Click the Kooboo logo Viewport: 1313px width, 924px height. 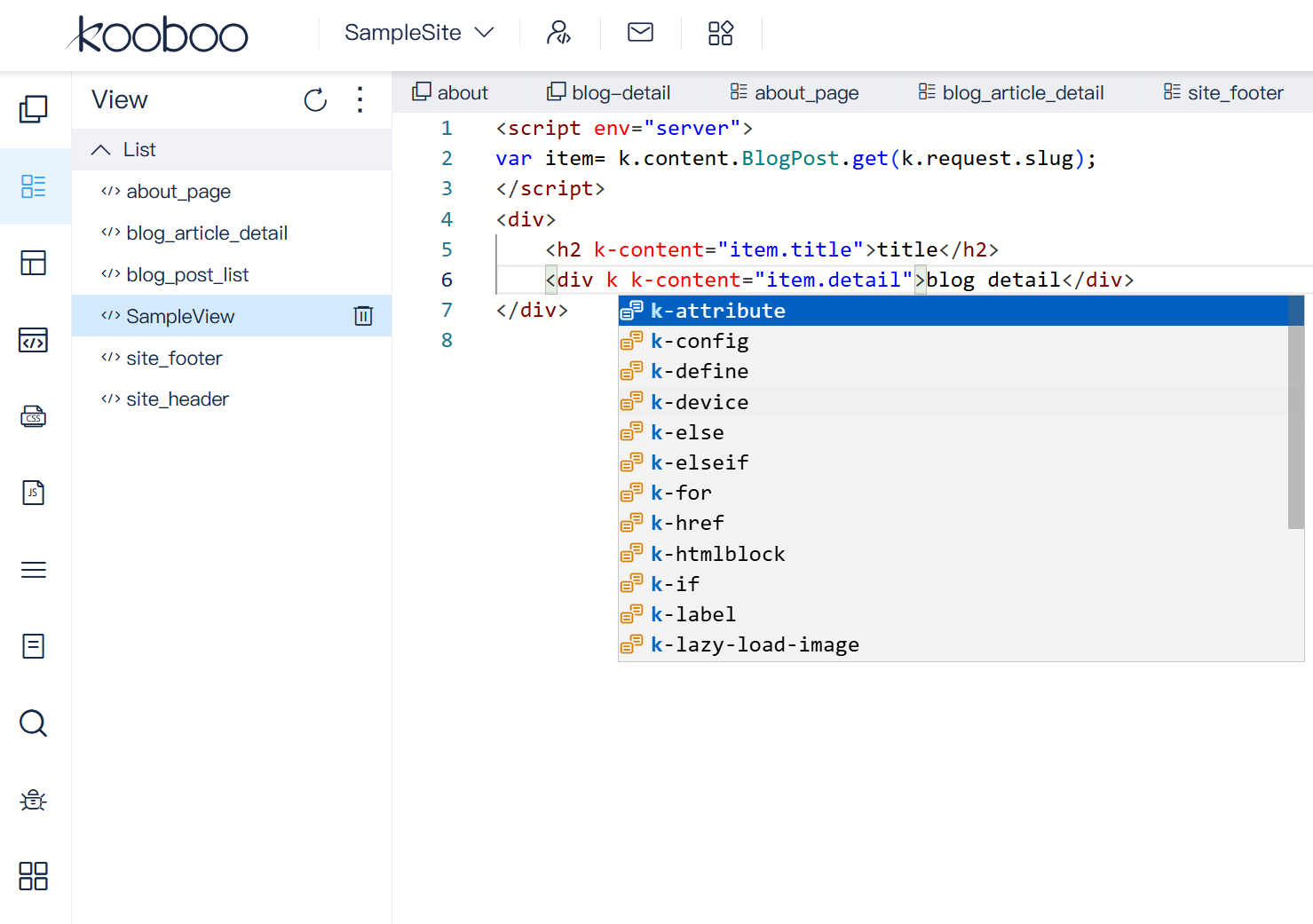coord(157,35)
